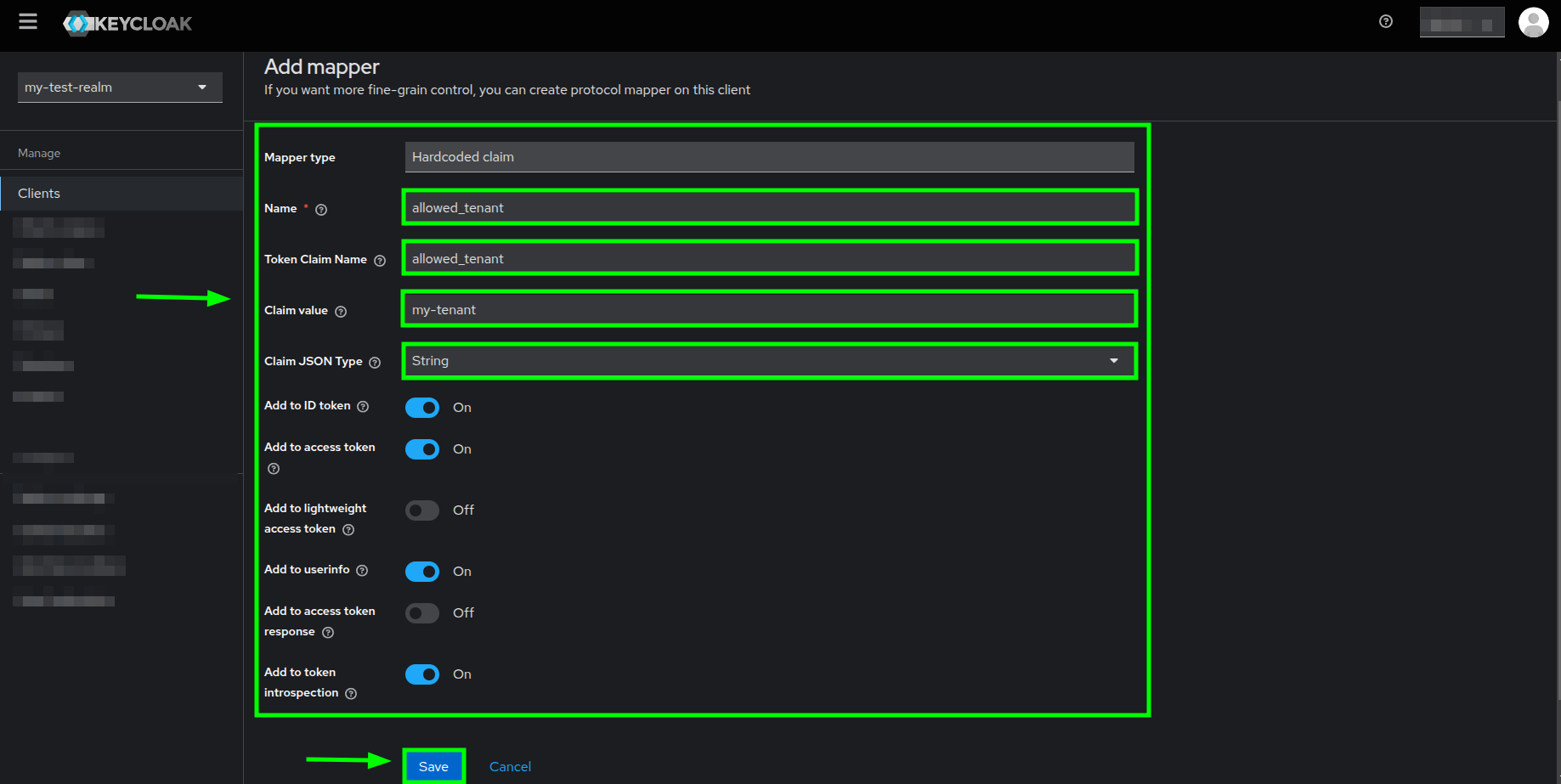Click the help icon beside Add to userinfo

[363, 570]
